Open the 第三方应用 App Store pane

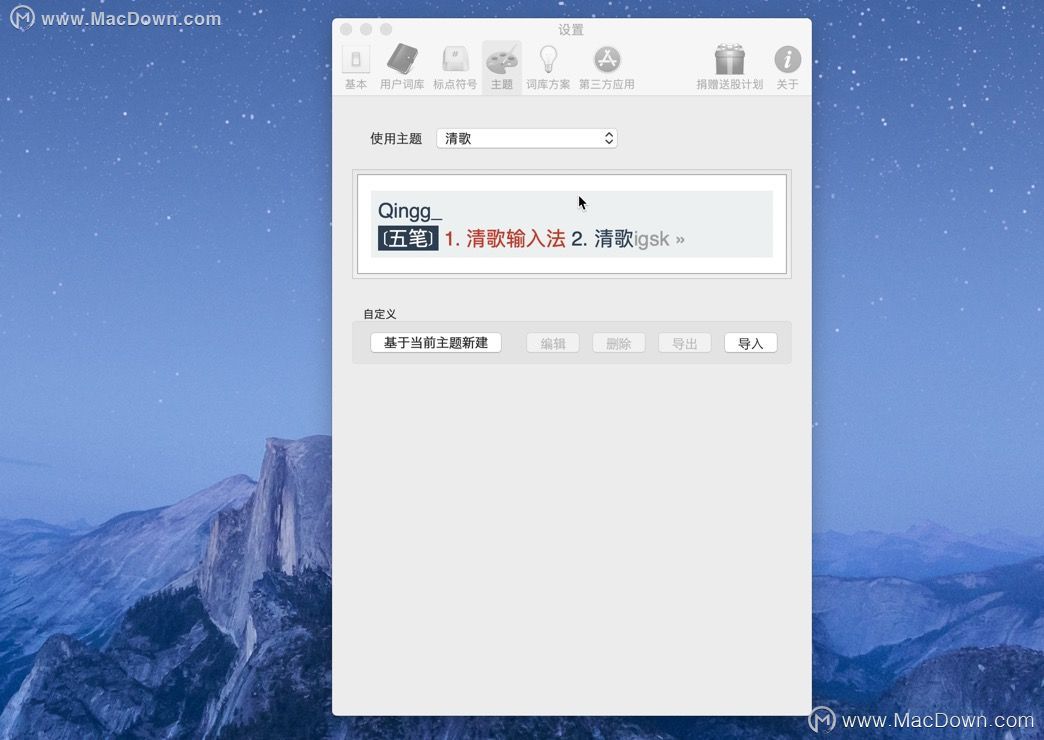607,67
